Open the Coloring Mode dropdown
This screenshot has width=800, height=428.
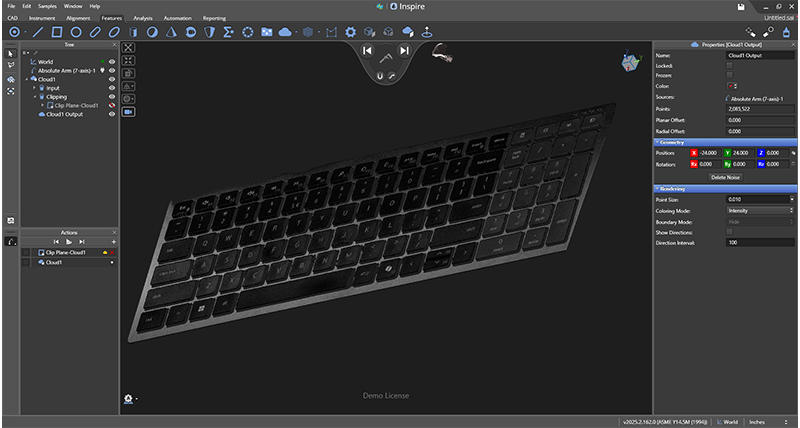click(x=760, y=210)
